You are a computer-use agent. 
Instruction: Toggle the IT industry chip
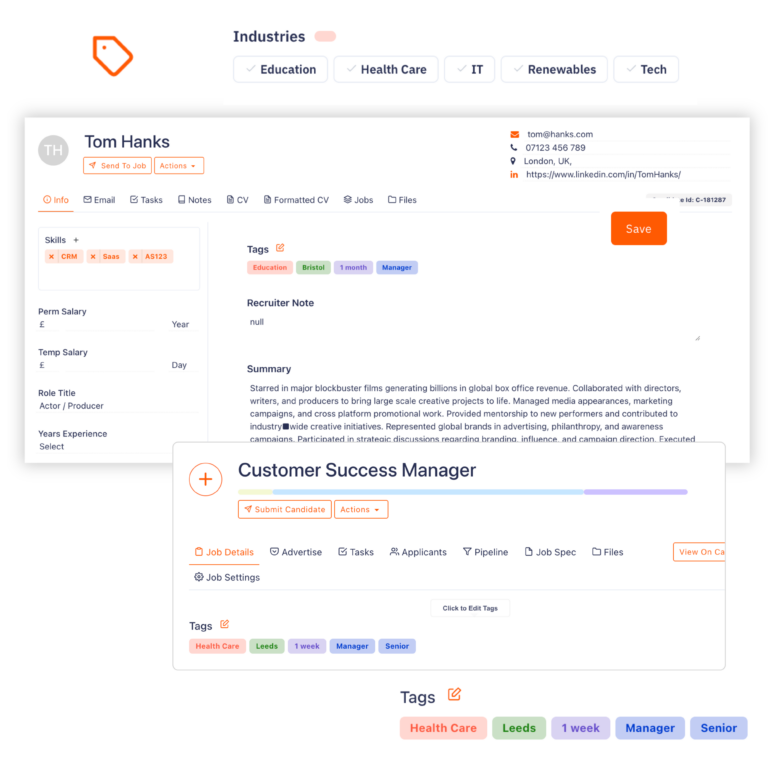[469, 70]
